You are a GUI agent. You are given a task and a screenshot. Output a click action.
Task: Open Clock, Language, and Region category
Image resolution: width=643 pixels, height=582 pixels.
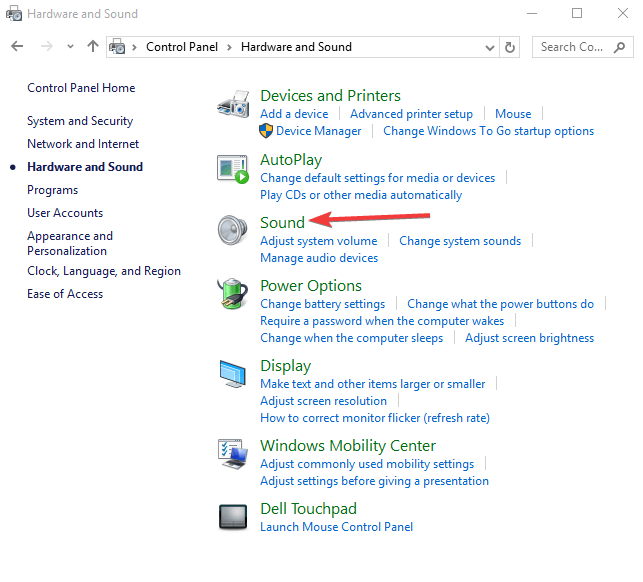coord(104,271)
